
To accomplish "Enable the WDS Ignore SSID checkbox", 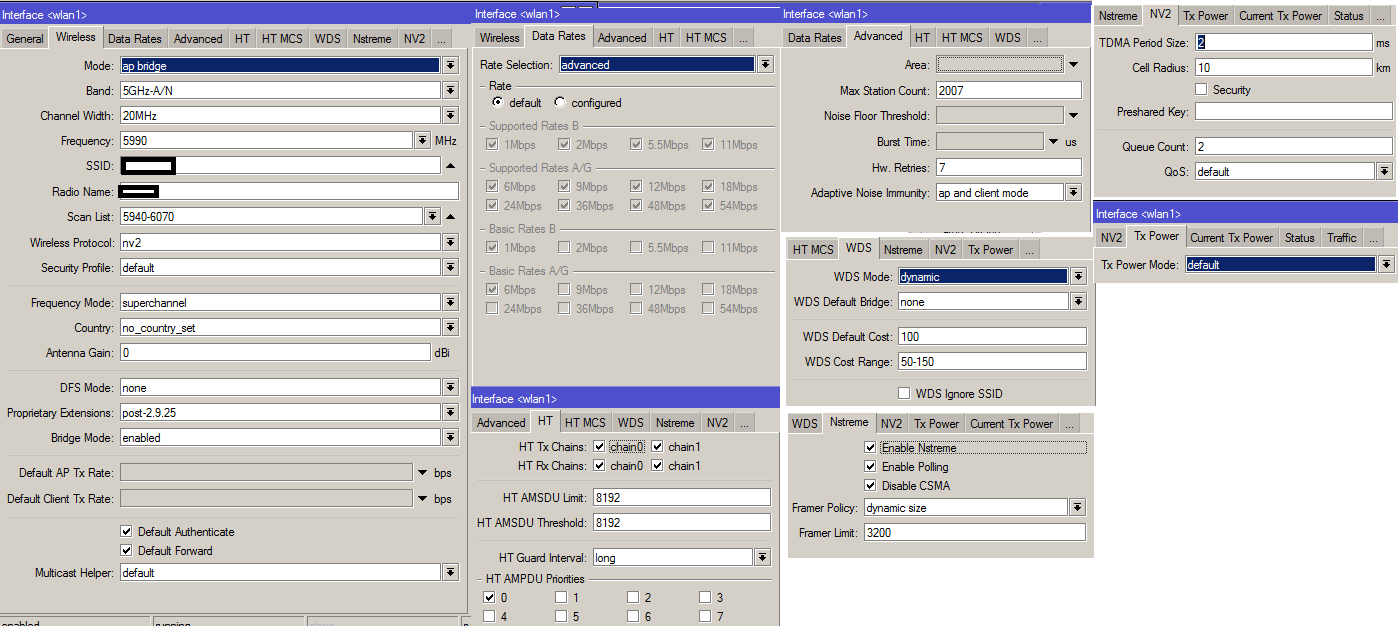I will click(x=904, y=394).
